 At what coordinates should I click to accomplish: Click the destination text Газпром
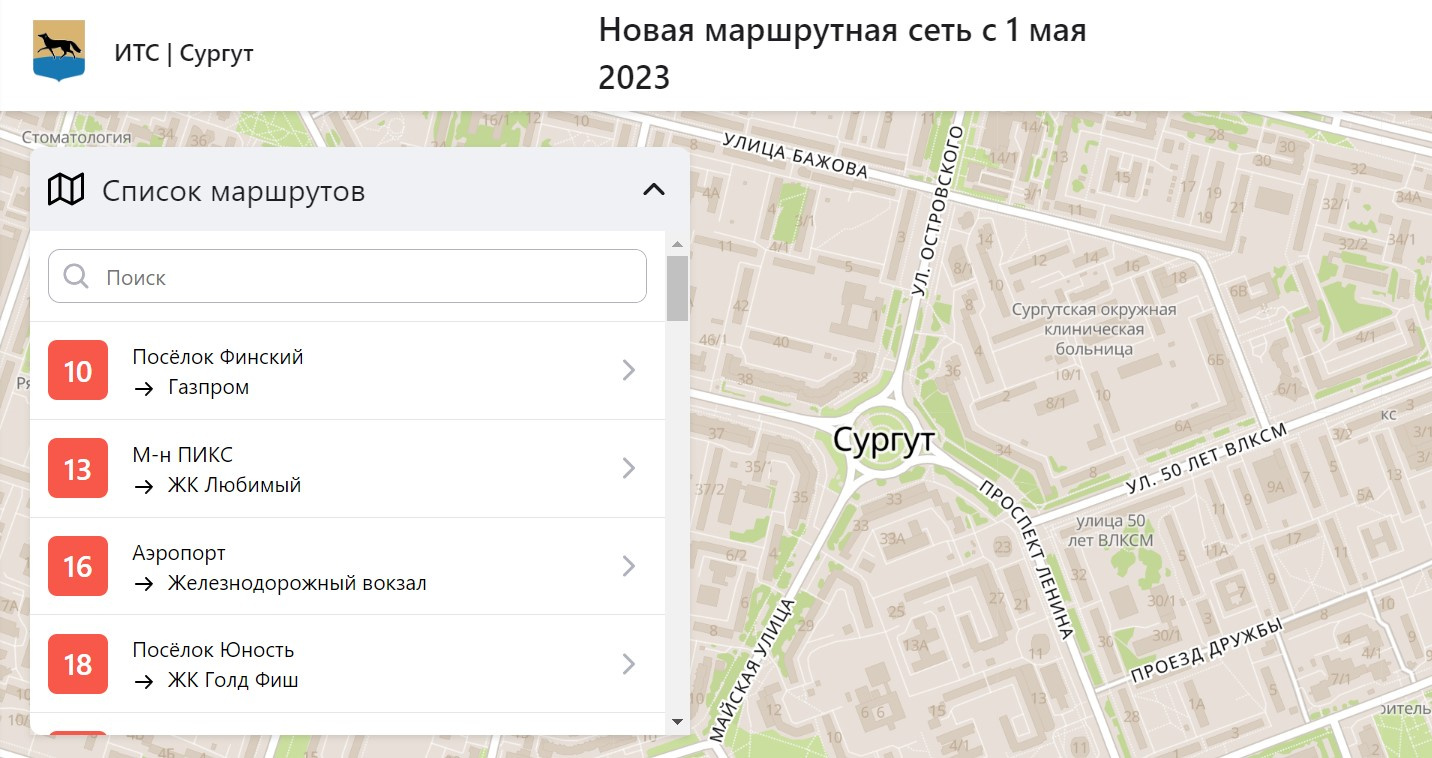pos(208,387)
